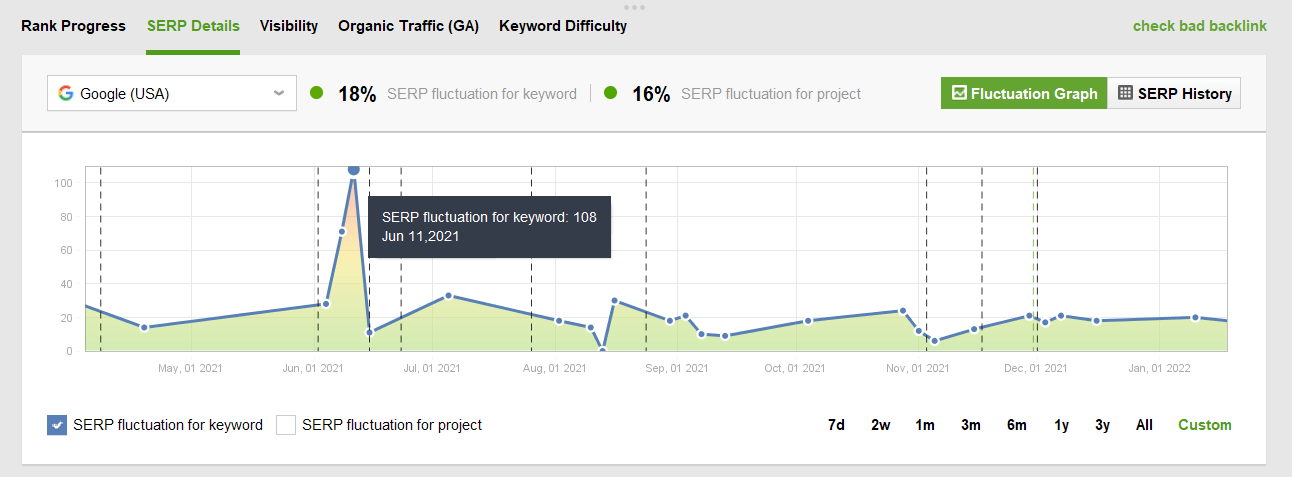The width and height of the screenshot is (1292, 477).
Task: Set the time range to 2w
Action: coord(880,425)
